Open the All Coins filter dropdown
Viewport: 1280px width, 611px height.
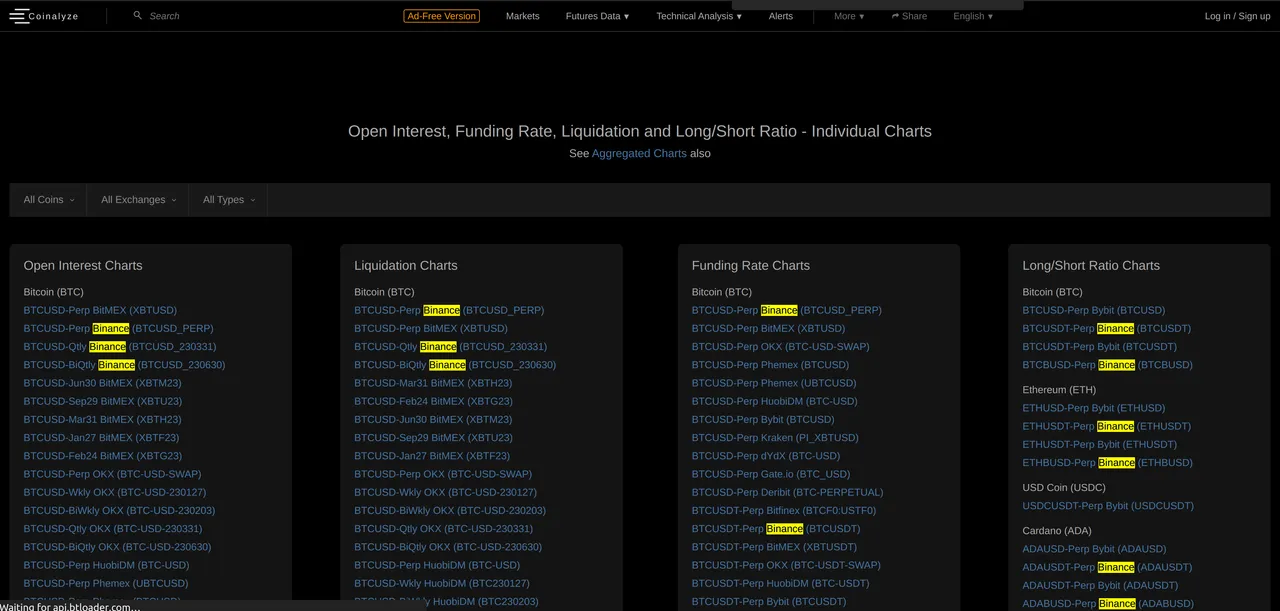pyautogui.click(x=48, y=200)
